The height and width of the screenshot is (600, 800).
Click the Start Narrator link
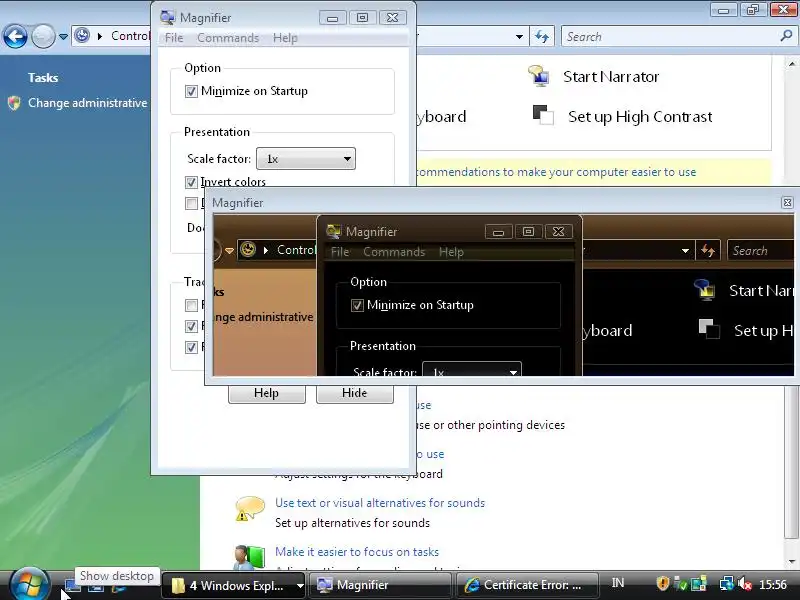click(611, 77)
